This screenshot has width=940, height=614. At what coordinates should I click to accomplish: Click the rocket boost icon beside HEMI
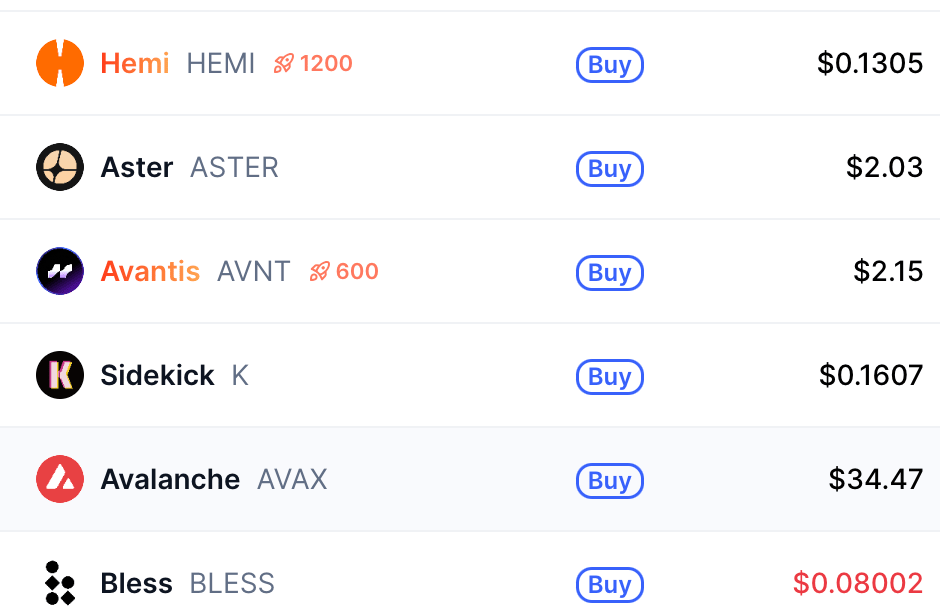click(x=284, y=64)
